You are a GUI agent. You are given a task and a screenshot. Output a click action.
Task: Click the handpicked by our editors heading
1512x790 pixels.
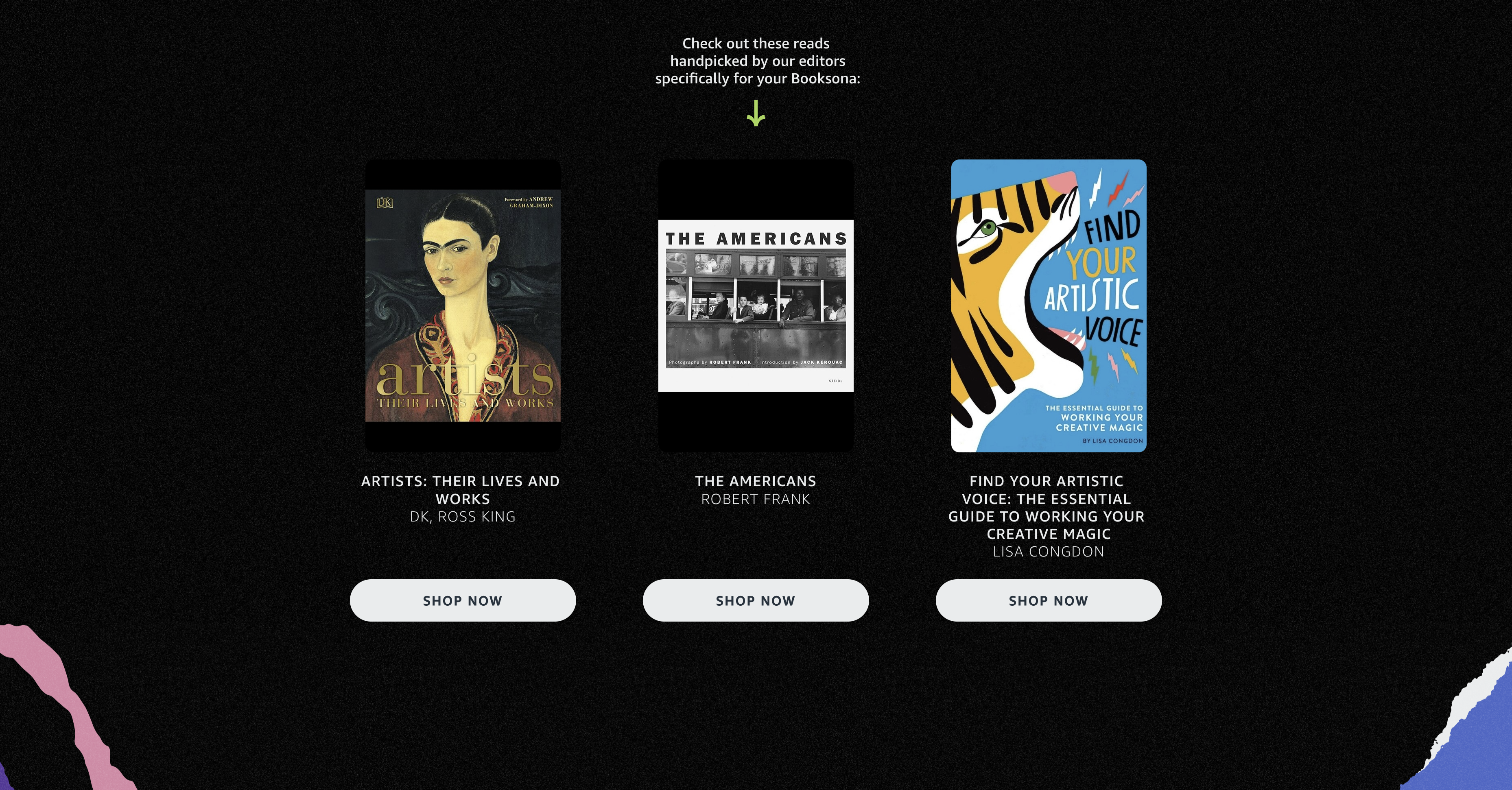coord(757,61)
